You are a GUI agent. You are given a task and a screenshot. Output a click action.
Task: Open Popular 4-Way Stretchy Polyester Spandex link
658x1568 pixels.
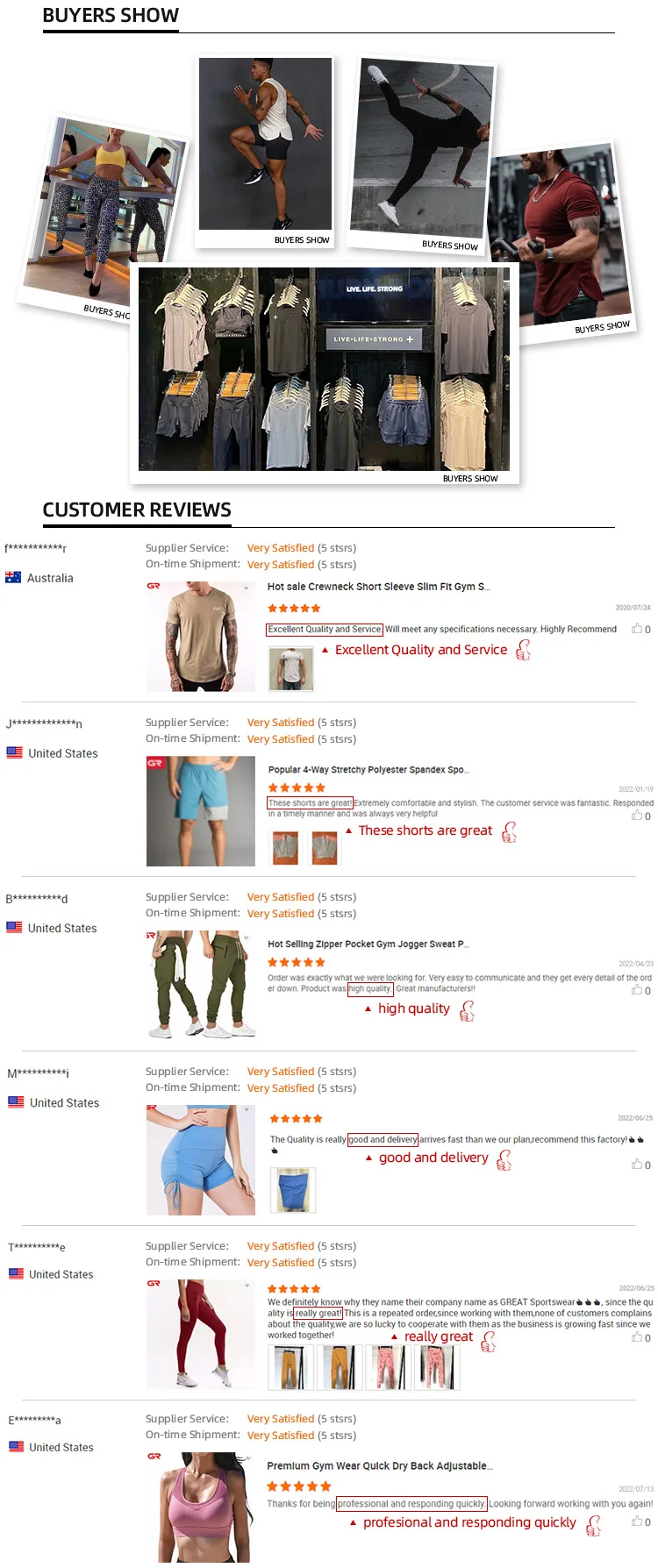(368, 769)
